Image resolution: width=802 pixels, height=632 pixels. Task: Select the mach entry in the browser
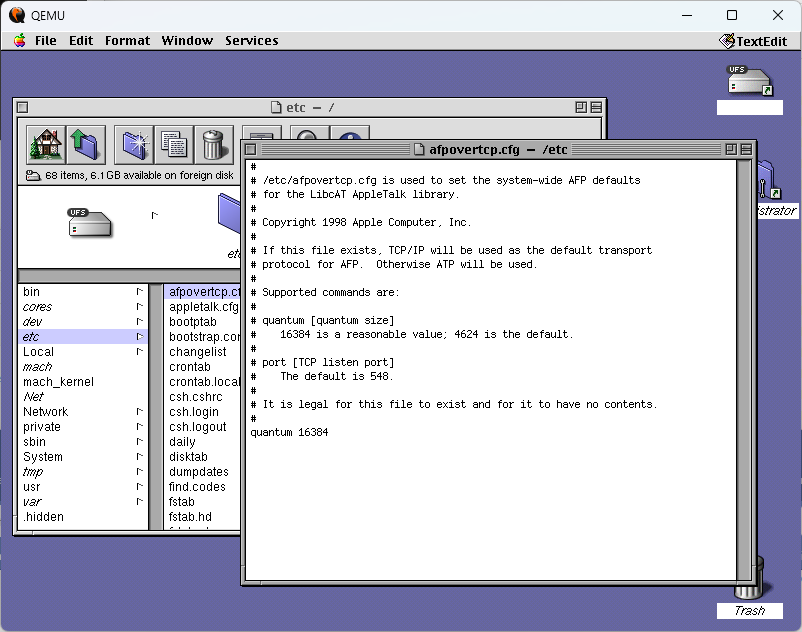(x=83, y=367)
